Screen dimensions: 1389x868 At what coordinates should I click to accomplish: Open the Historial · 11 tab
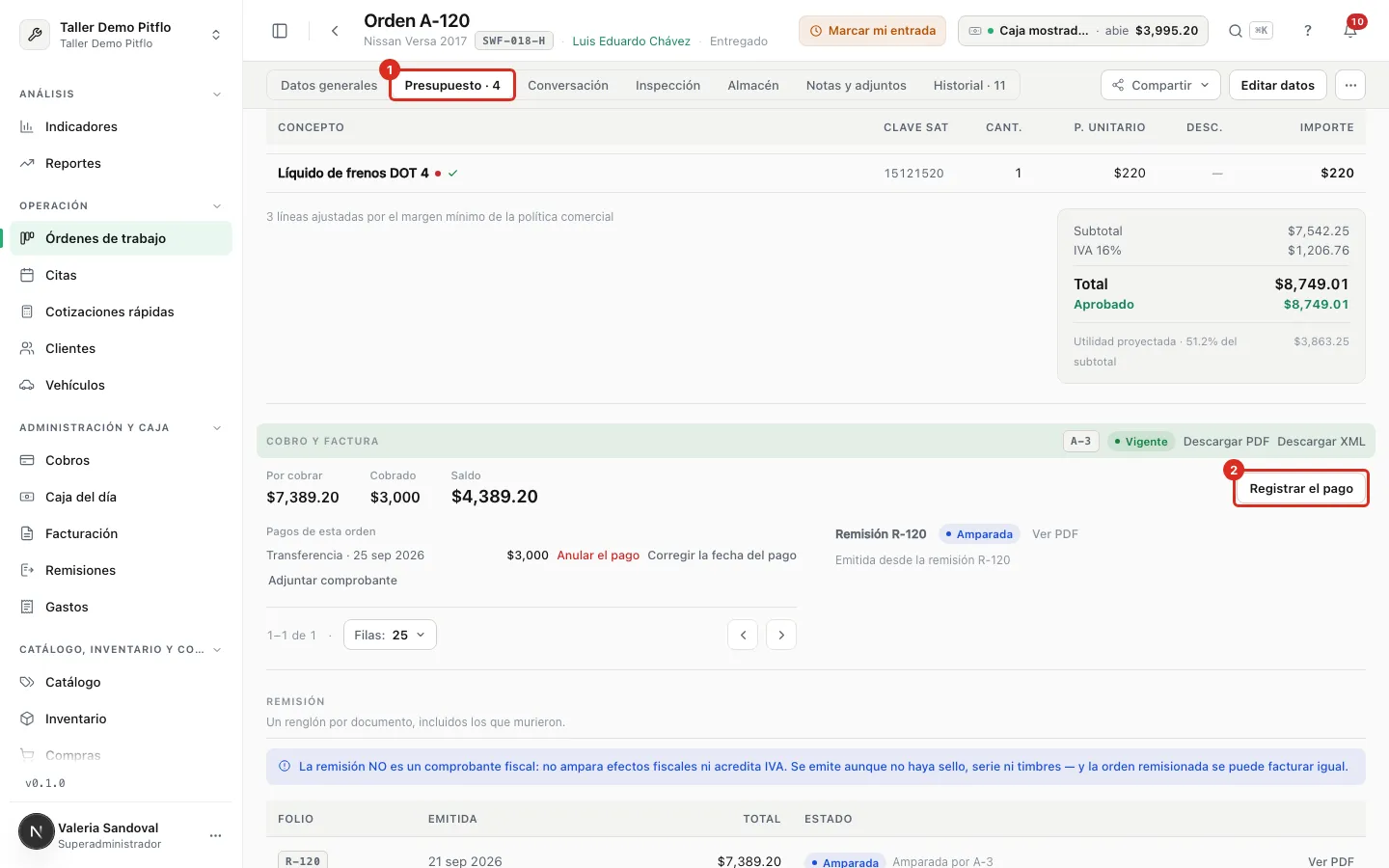point(969,85)
